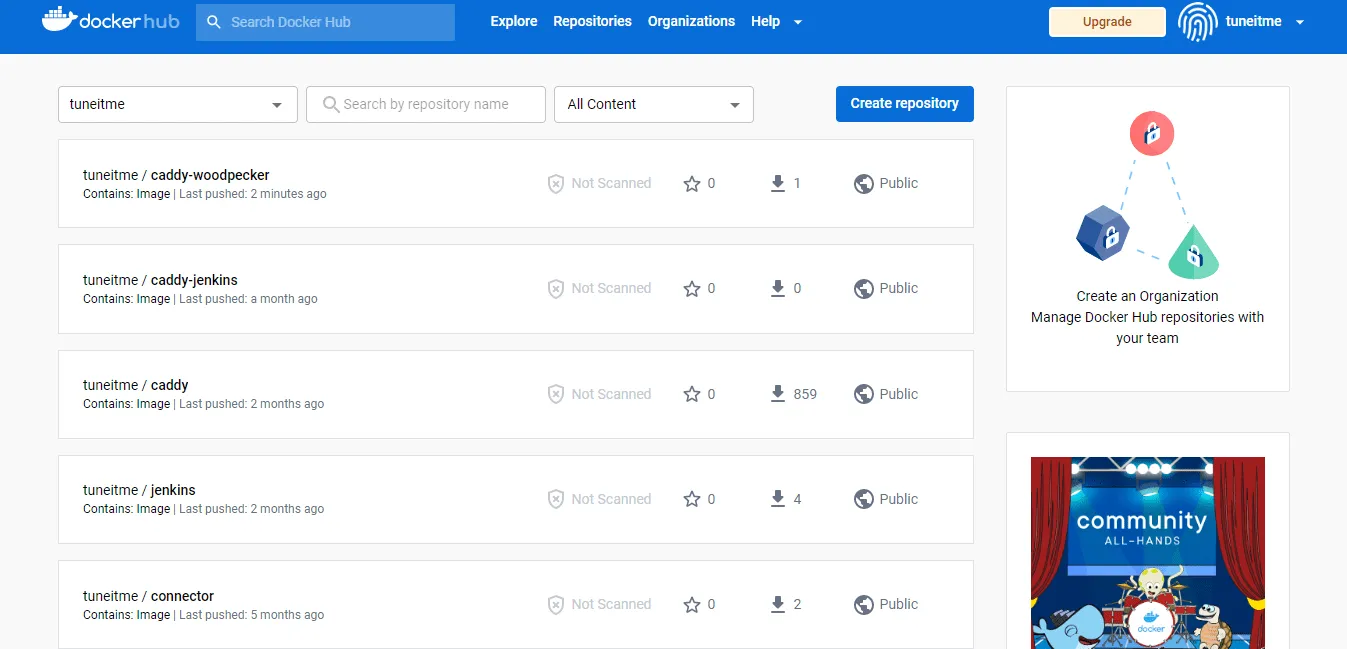
Task: Click the Create an Organization link
Action: (1147, 296)
